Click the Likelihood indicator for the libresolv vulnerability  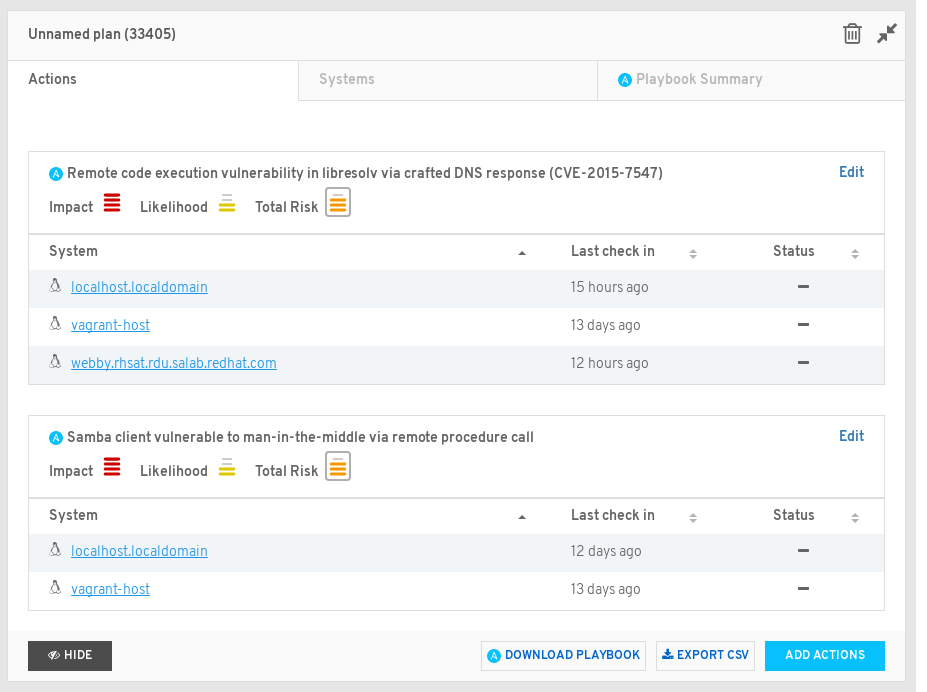click(227, 204)
